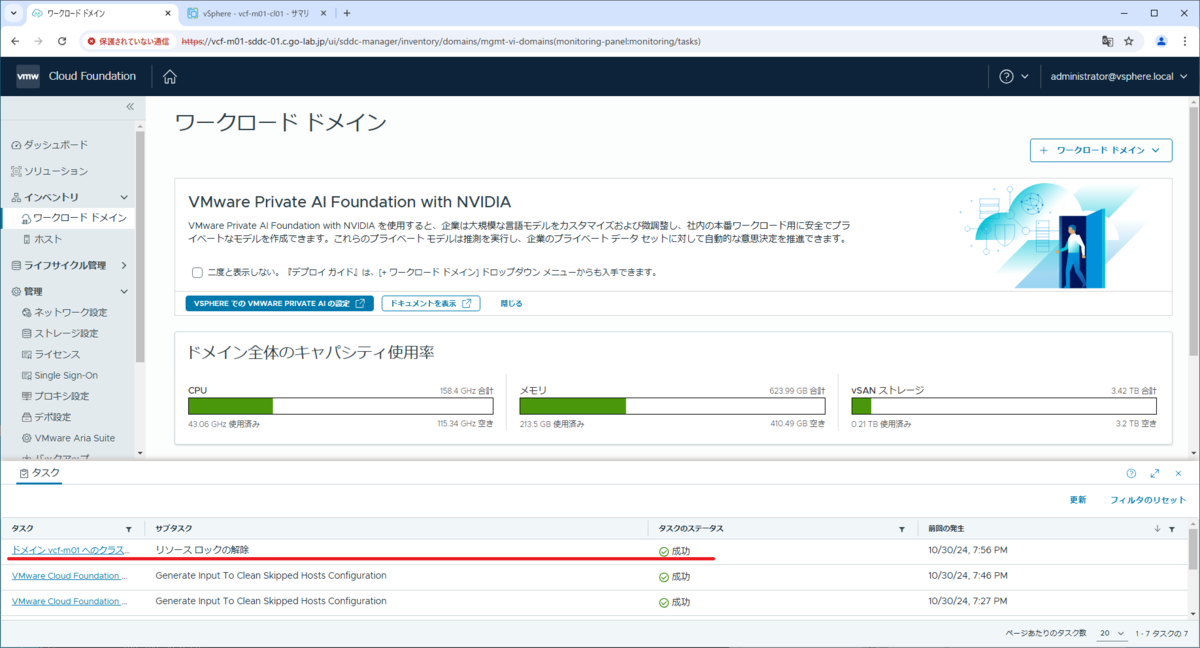Open ソリューション in the sidebar
1200x648 pixels.
coord(56,171)
